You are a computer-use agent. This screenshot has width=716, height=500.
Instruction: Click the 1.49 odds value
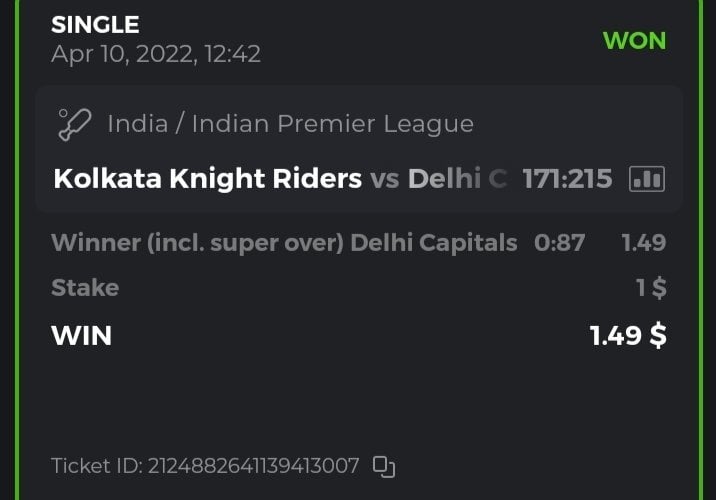[x=643, y=242]
